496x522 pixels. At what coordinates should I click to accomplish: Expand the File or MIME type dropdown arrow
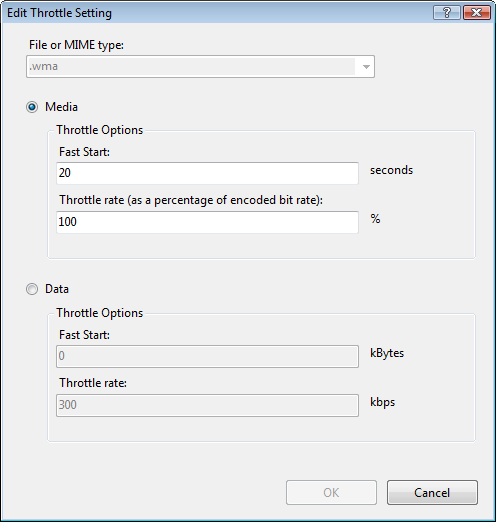click(x=366, y=67)
